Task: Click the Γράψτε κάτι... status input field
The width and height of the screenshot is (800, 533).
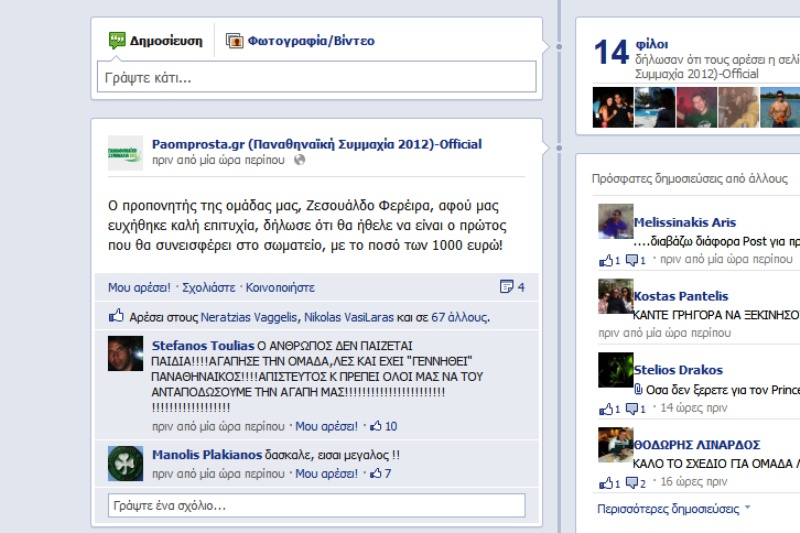Action: point(316,77)
